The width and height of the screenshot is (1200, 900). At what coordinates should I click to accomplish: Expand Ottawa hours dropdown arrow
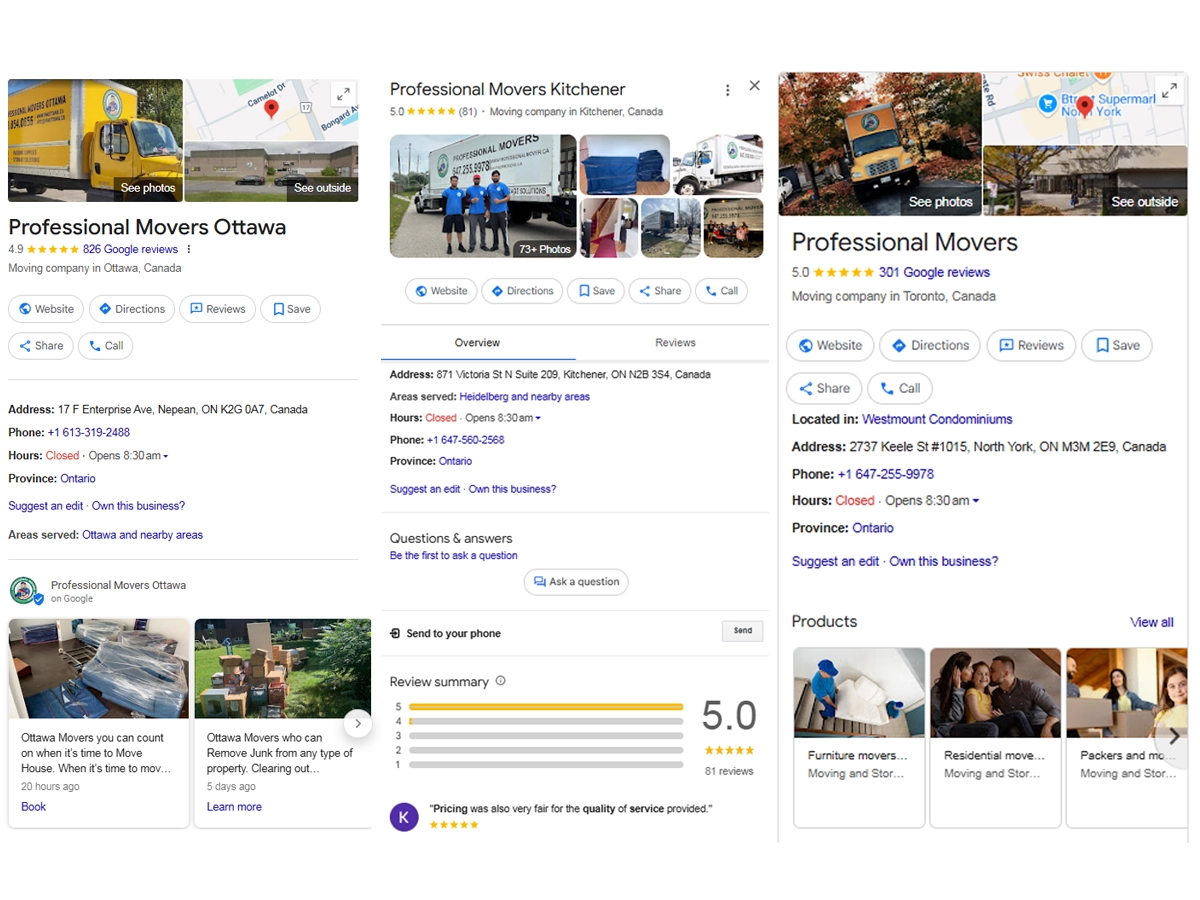(166, 456)
